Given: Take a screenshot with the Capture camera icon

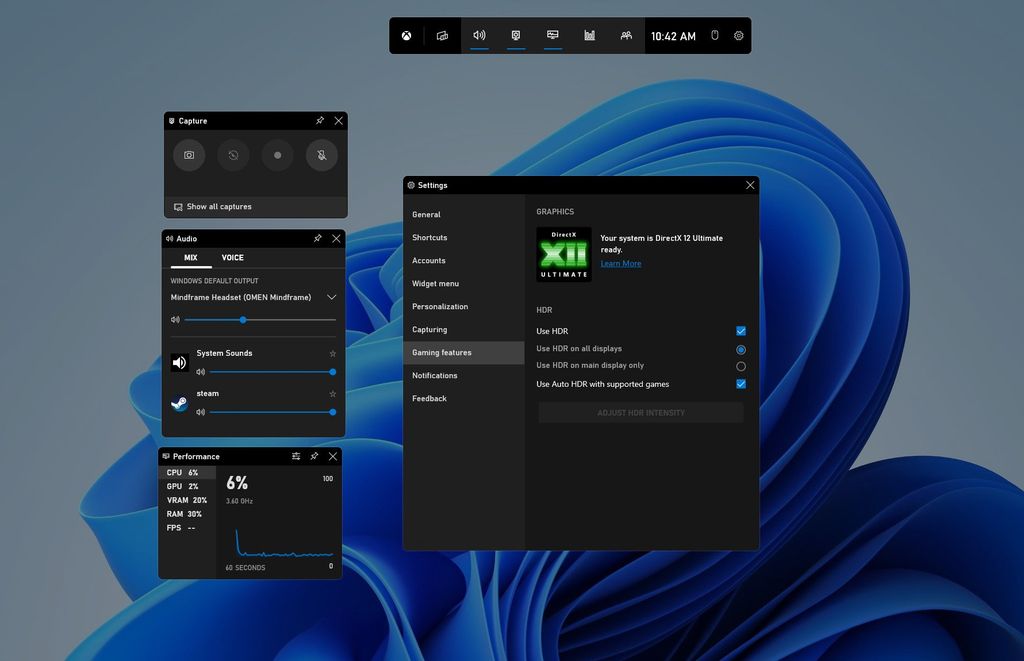Looking at the screenshot, I should pos(189,155).
